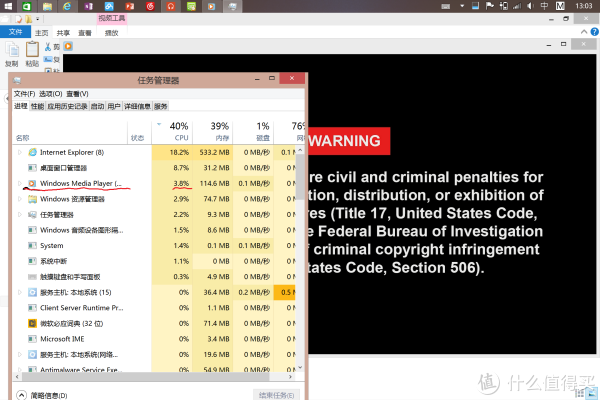Open the touch keyboard tray icon
The width and height of the screenshot is (600, 400).
coord(445,6)
